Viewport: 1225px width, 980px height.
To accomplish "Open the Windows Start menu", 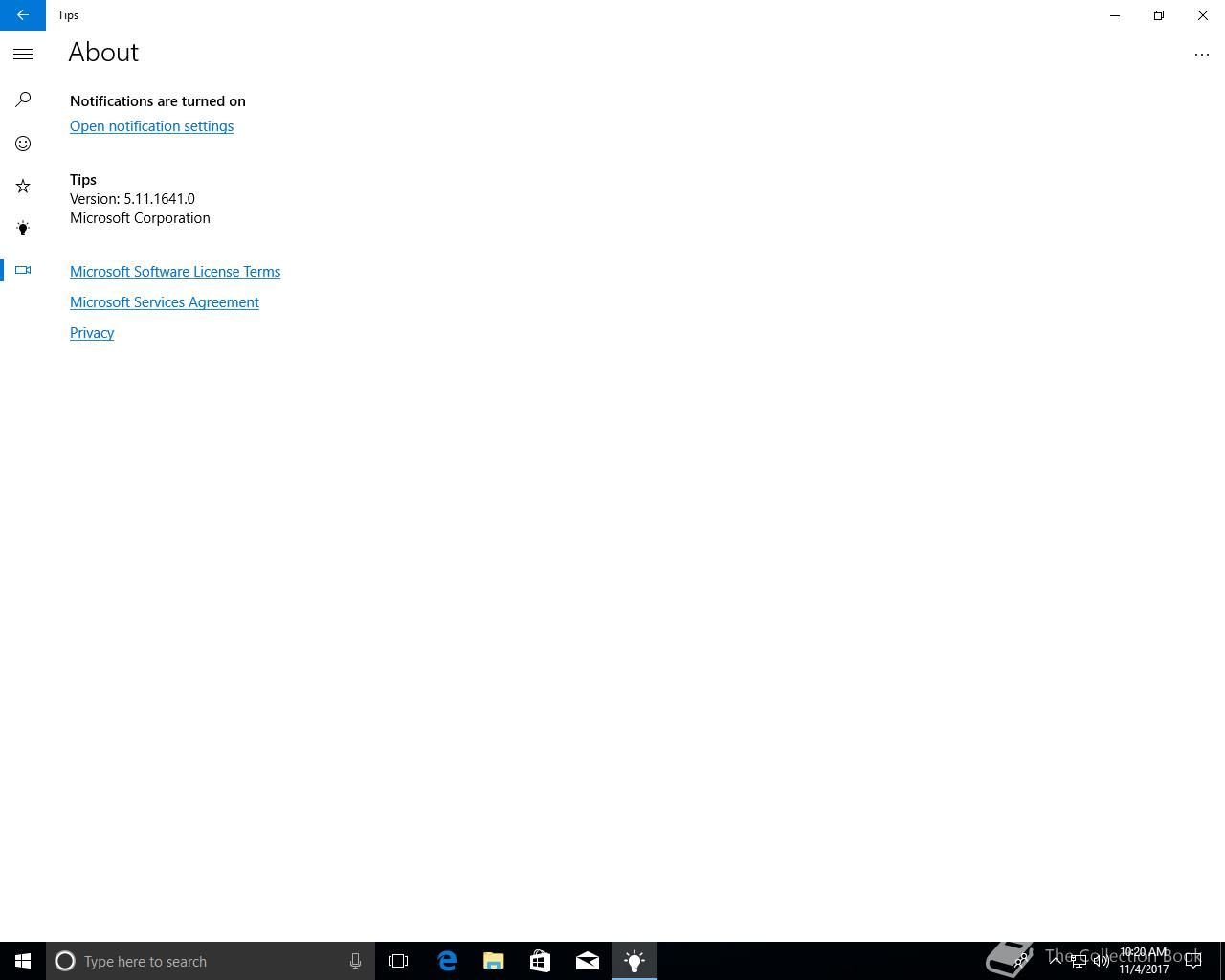I will 23,961.
